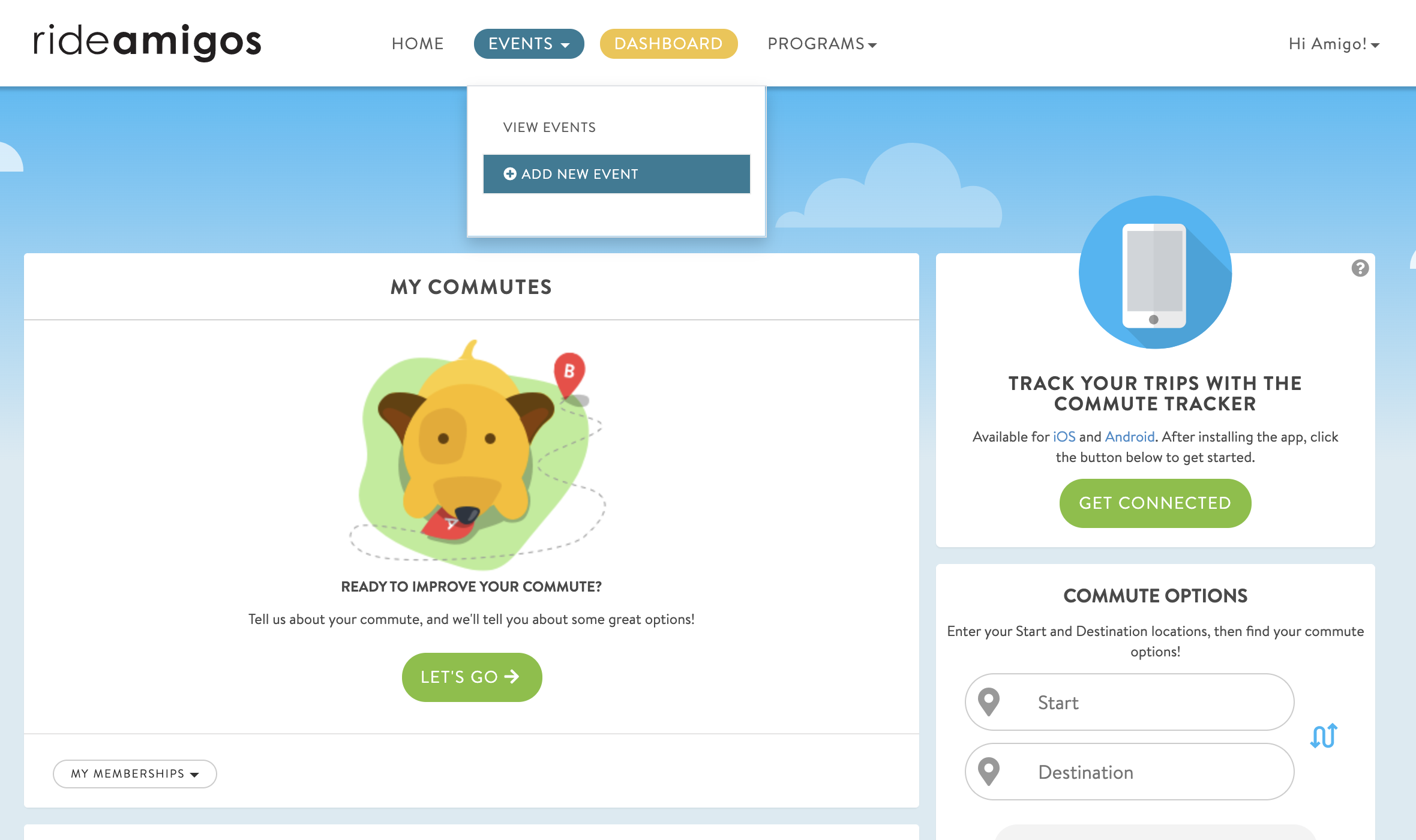Click the map pin icon beside the Start field
The height and width of the screenshot is (840, 1416).
(988, 702)
